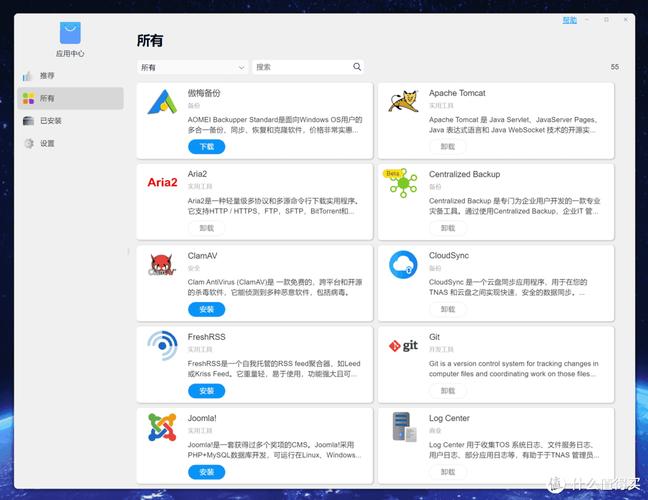Click the Git app title

click(x=434, y=337)
